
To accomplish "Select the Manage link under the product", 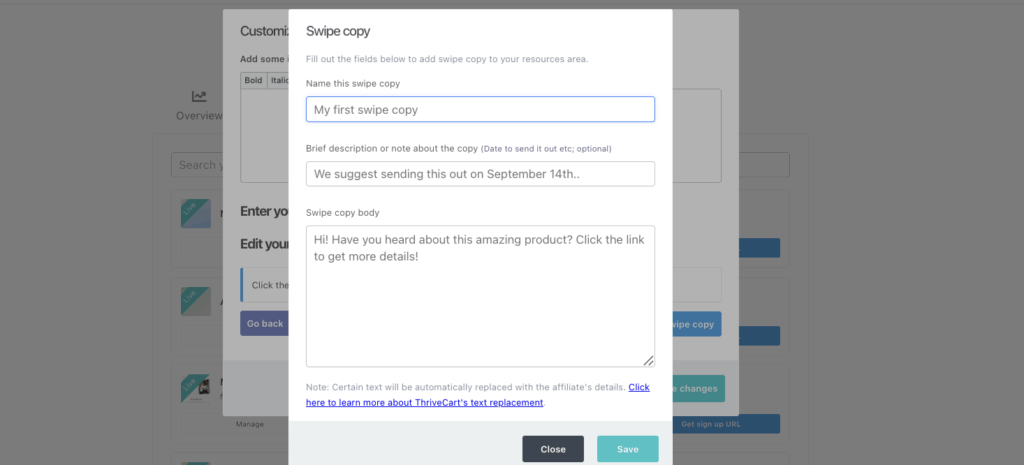I will (250, 424).
